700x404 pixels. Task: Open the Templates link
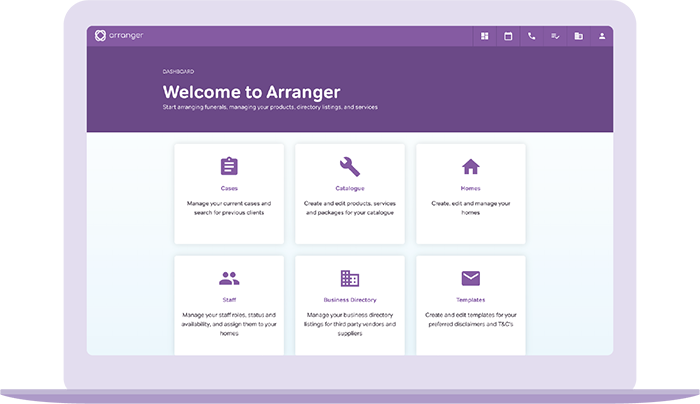pyautogui.click(x=471, y=300)
